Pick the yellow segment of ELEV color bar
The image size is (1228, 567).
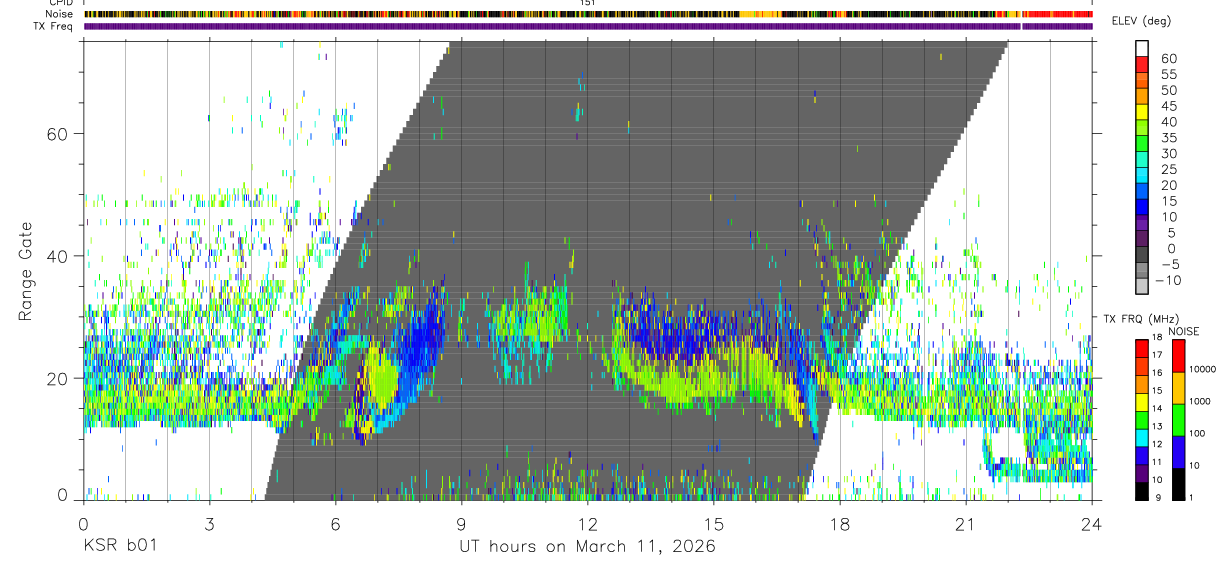(x=1142, y=113)
